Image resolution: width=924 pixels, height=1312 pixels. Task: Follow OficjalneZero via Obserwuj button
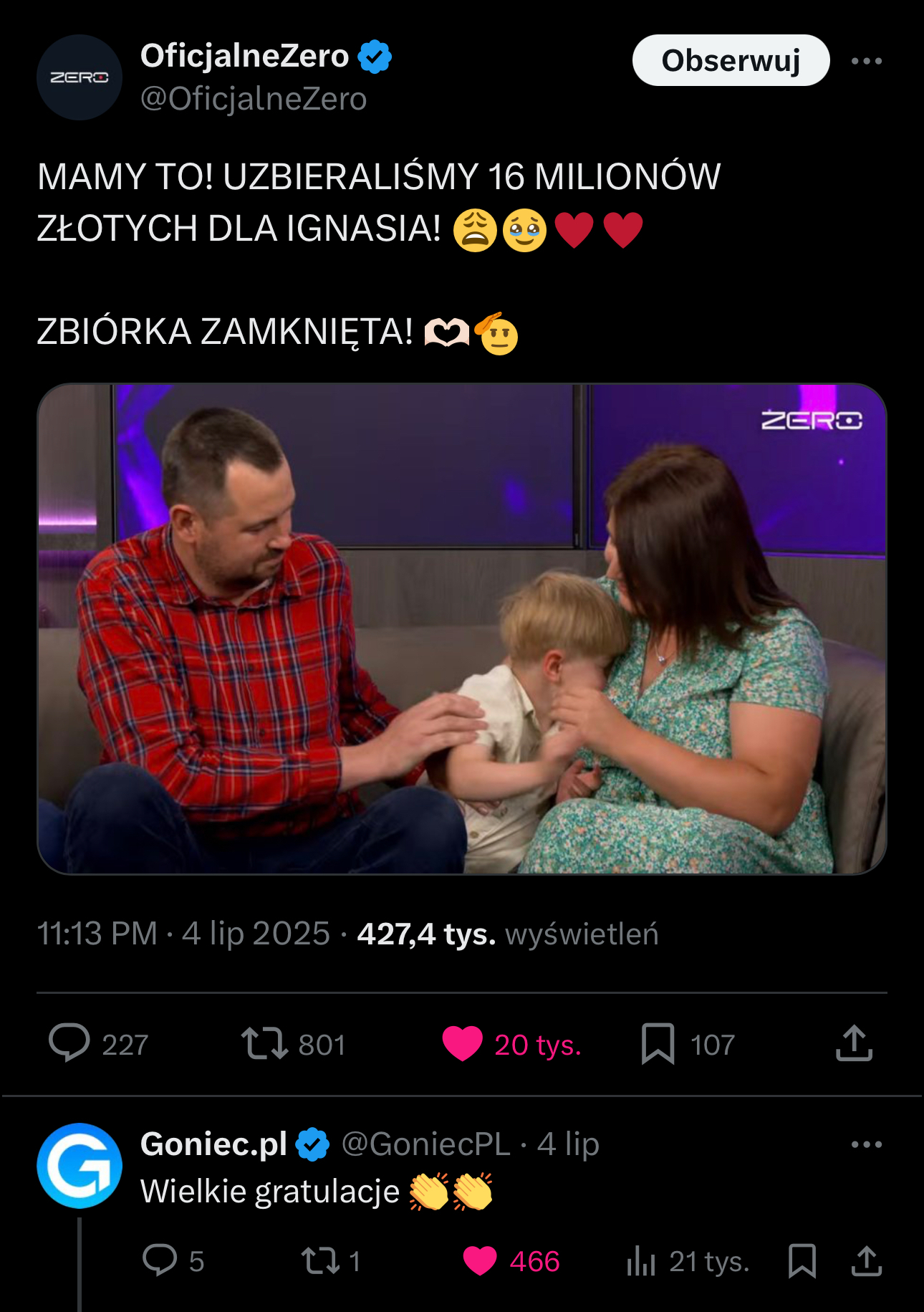(x=731, y=60)
